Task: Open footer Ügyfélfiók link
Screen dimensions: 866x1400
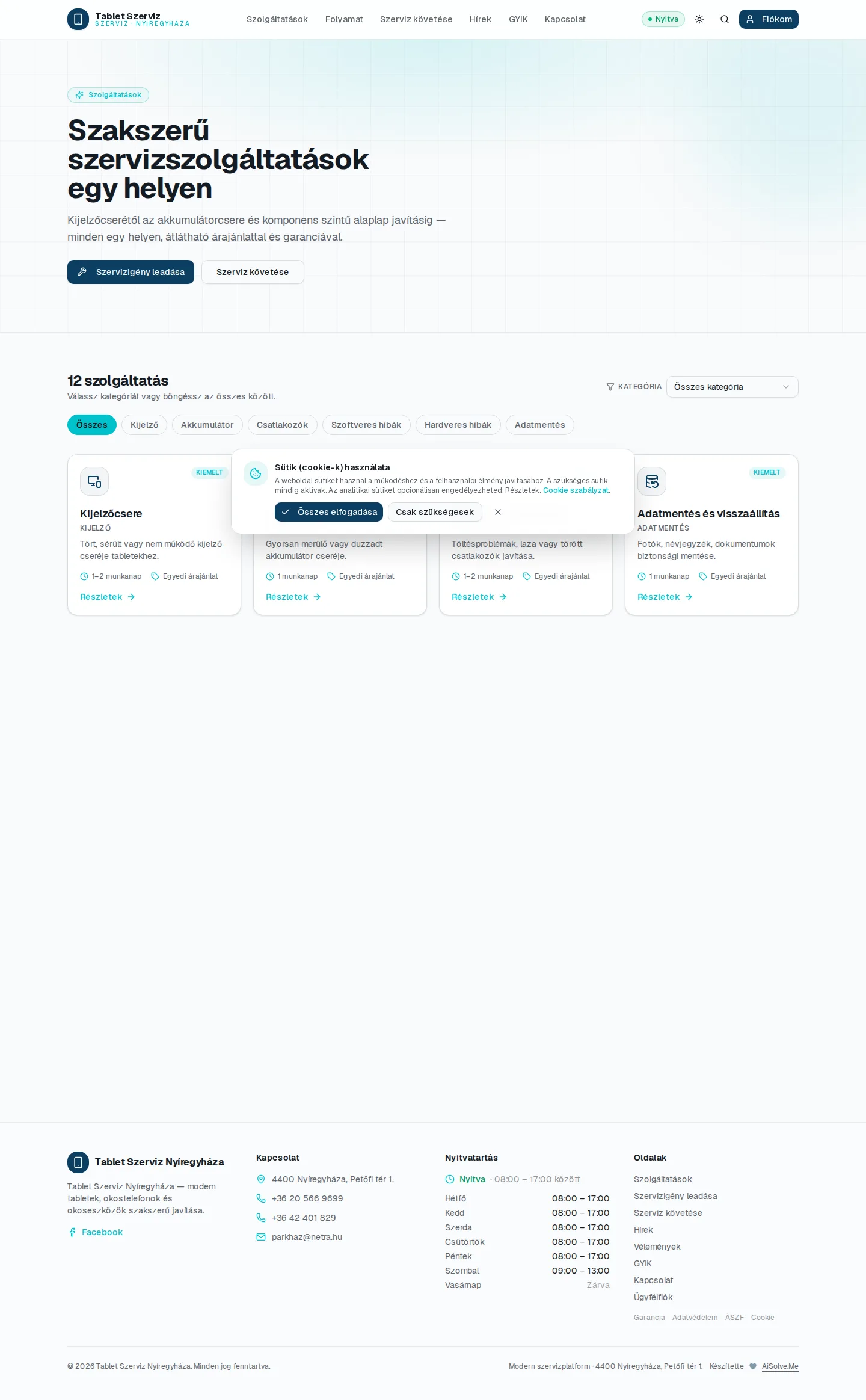Action: point(653,1297)
